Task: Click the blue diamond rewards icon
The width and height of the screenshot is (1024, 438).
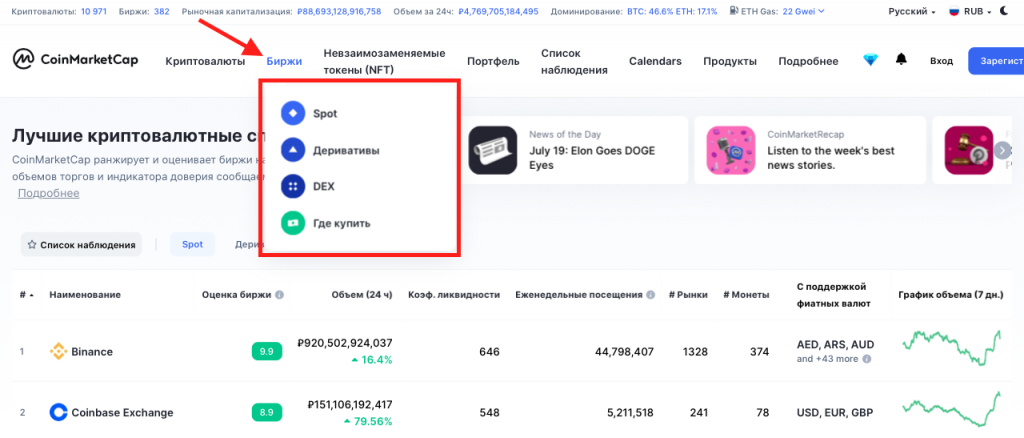Action: [870, 60]
